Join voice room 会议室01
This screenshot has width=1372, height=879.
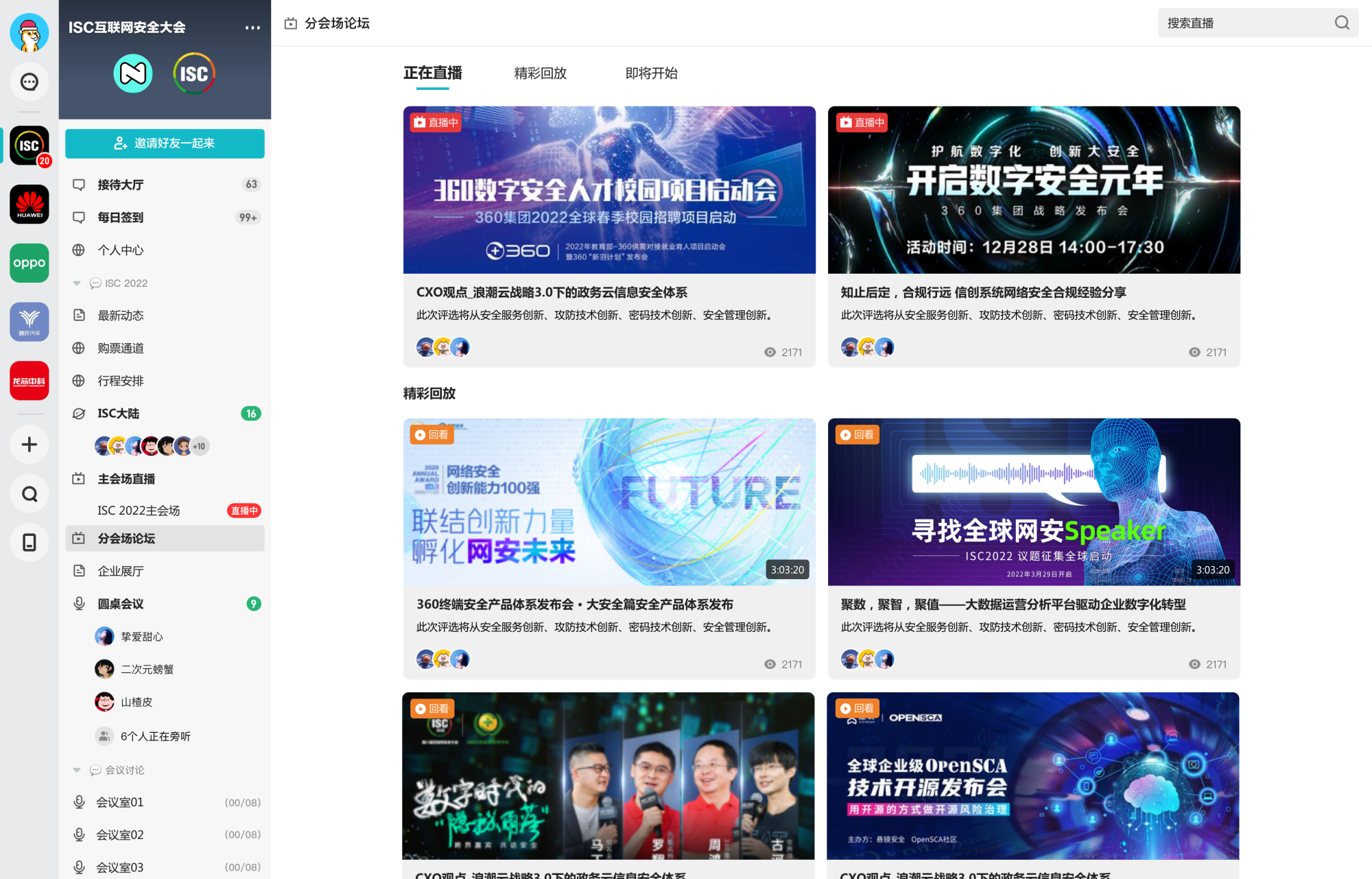tap(120, 802)
